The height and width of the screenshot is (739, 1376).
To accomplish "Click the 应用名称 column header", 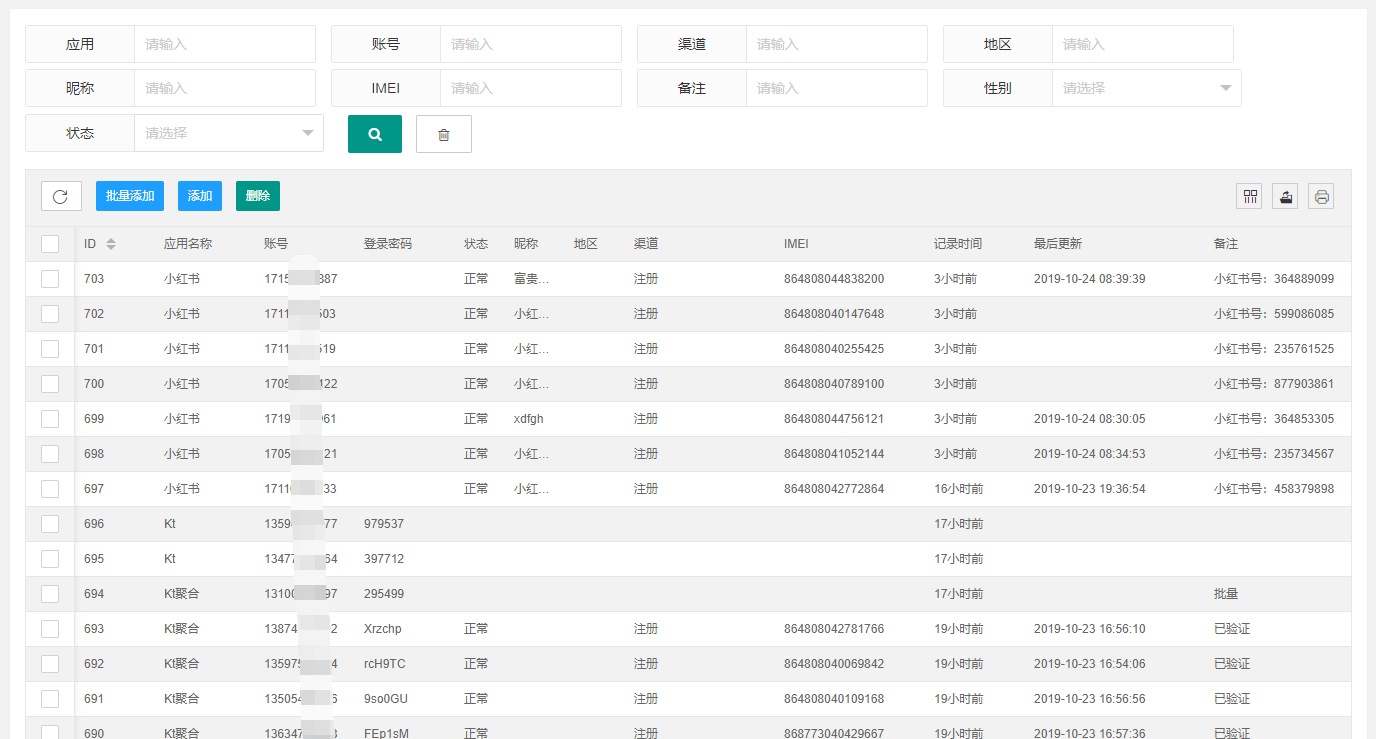I will [188, 244].
